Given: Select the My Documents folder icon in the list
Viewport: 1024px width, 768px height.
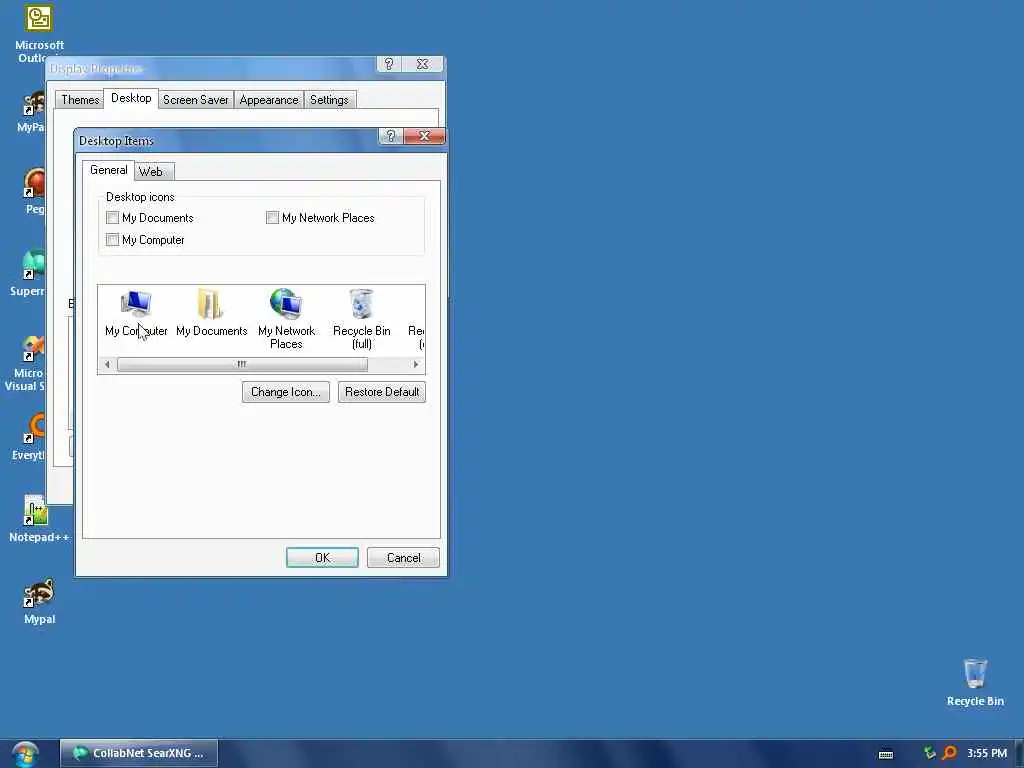Looking at the screenshot, I should [211, 313].
